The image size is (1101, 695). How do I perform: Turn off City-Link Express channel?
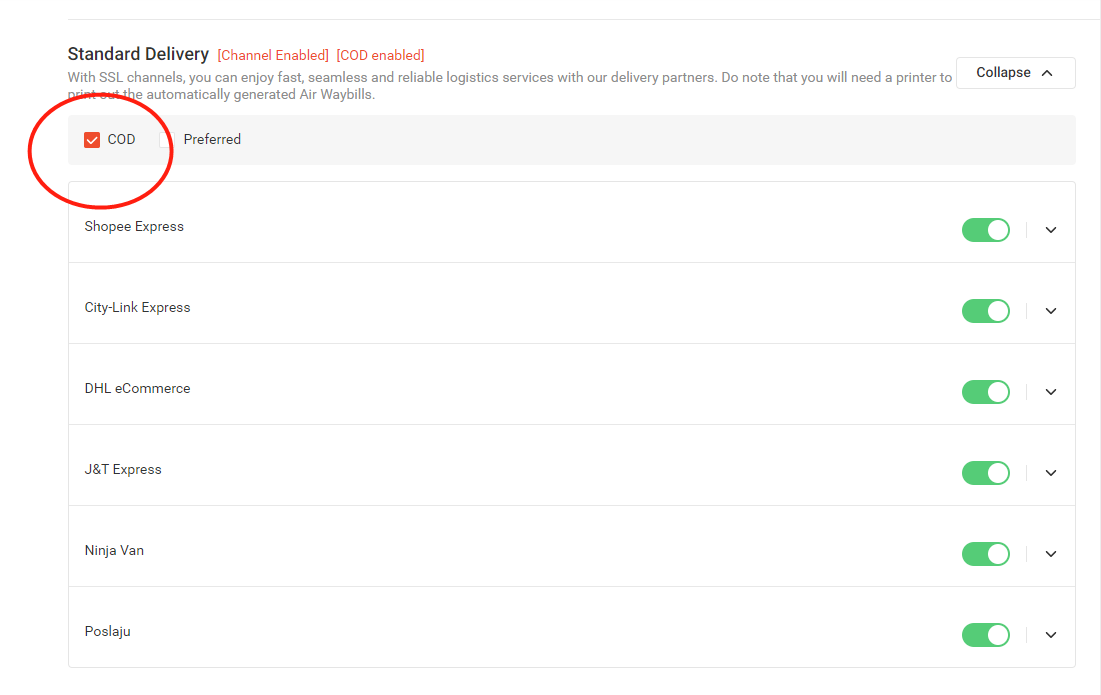[x=986, y=311]
